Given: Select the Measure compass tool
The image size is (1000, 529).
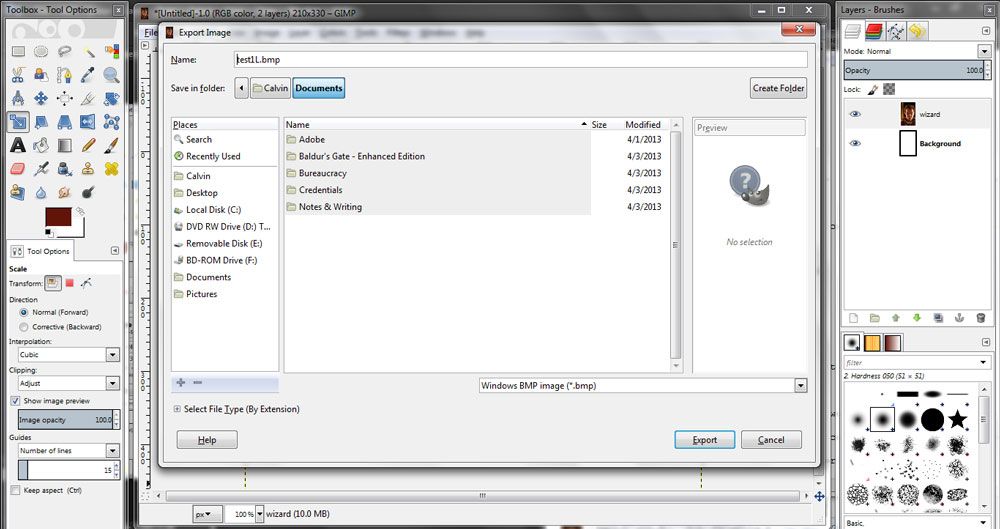Looking at the screenshot, I should (18, 98).
